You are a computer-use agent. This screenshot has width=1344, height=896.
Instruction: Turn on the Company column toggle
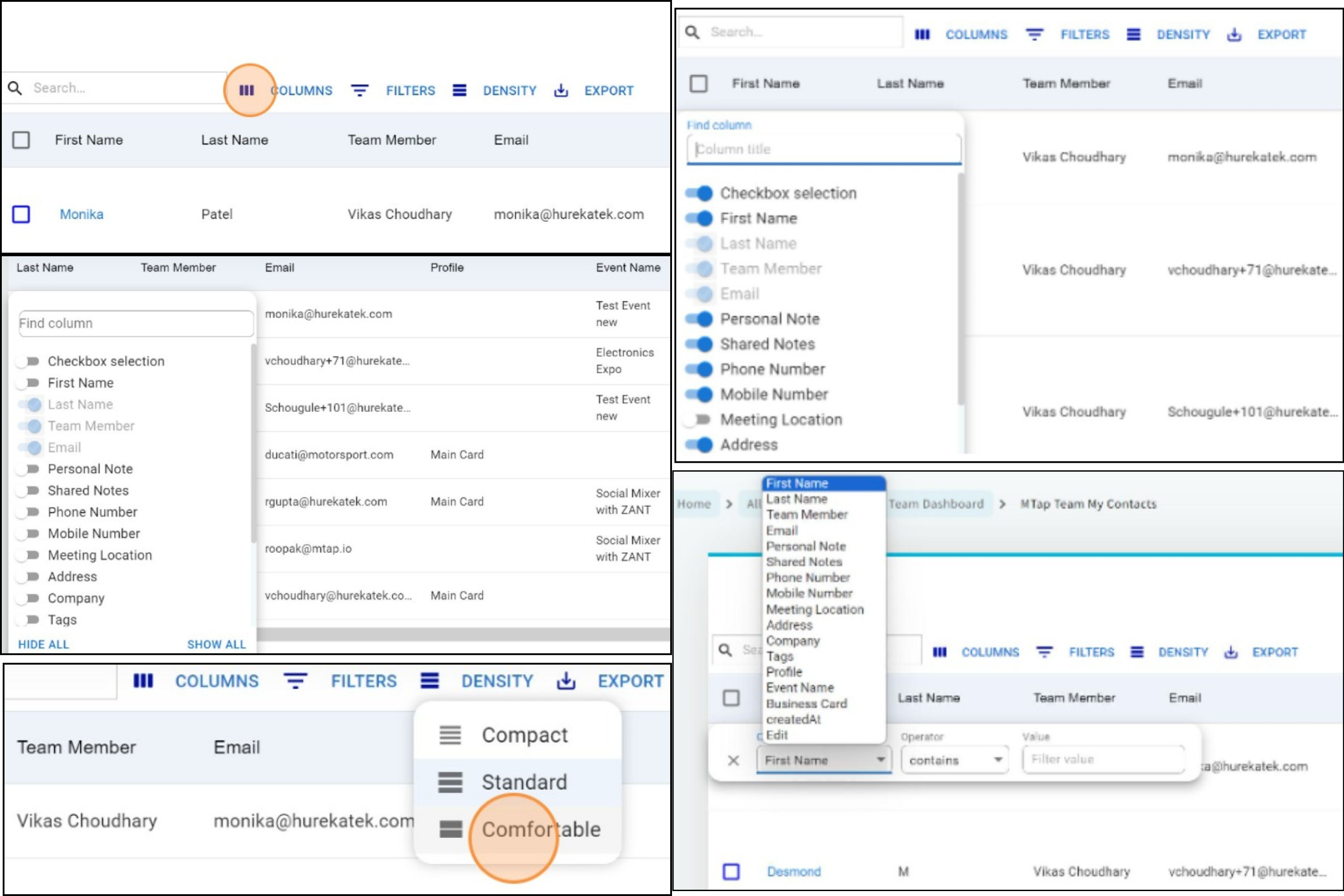(x=28, y=598)
